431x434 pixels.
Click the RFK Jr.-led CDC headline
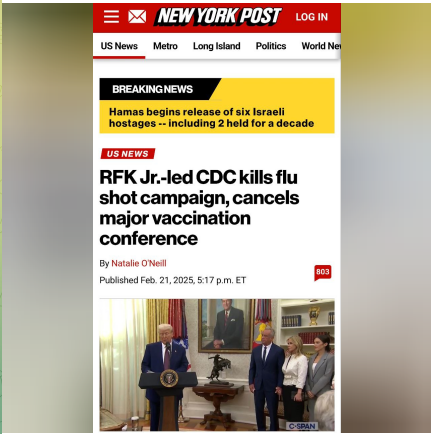(x=199, y=208)
